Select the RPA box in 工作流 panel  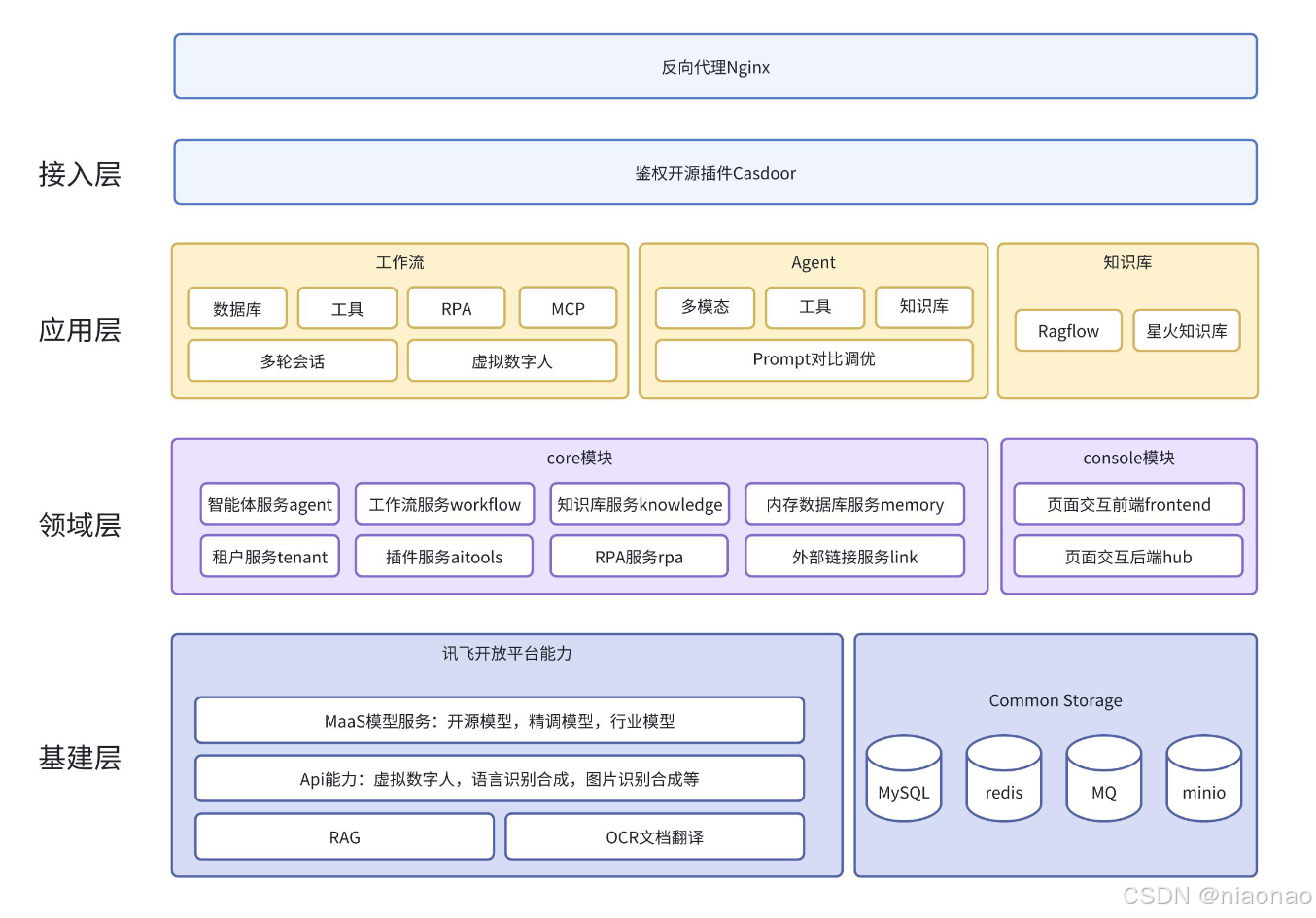coord(457,308)
